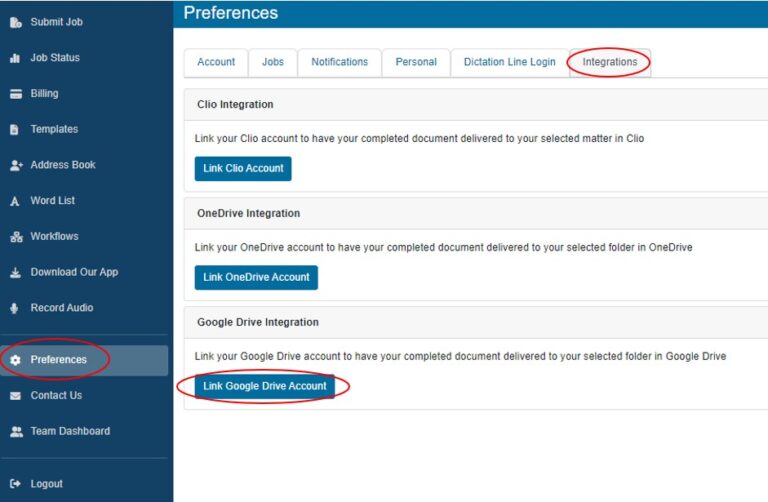Open Workflows via its blocks icon
Viewport: 768px width, 502px height.
coord(16,237)
